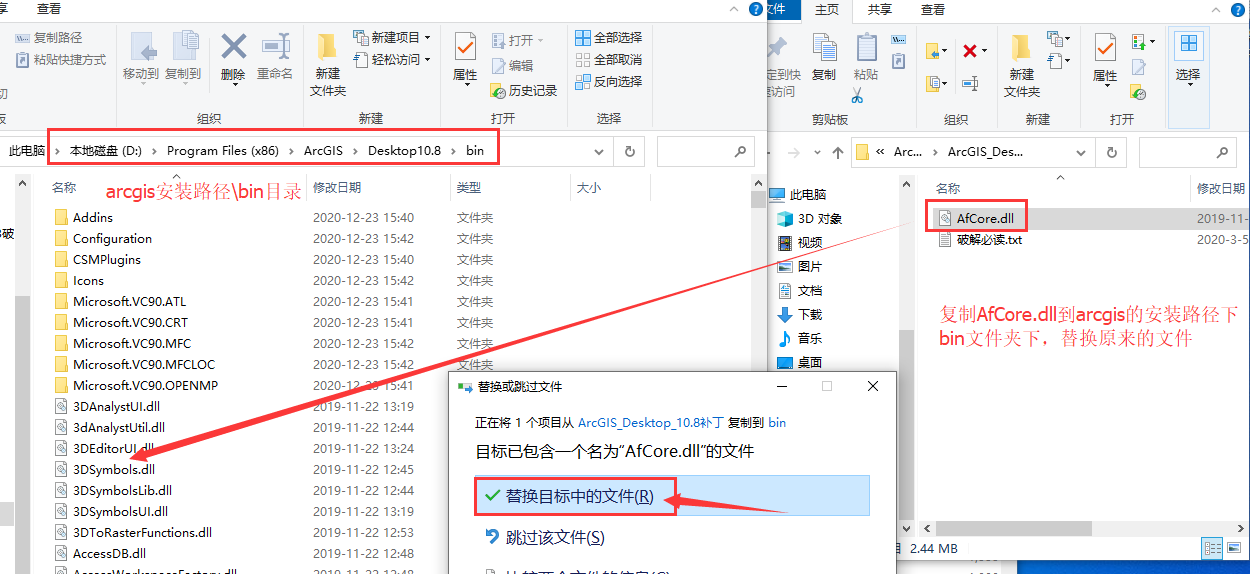Open the View (查看) tab in patch window
The height and width of the screenshot is (574, 1250).
pyautogui.click(x=933, y=9)
